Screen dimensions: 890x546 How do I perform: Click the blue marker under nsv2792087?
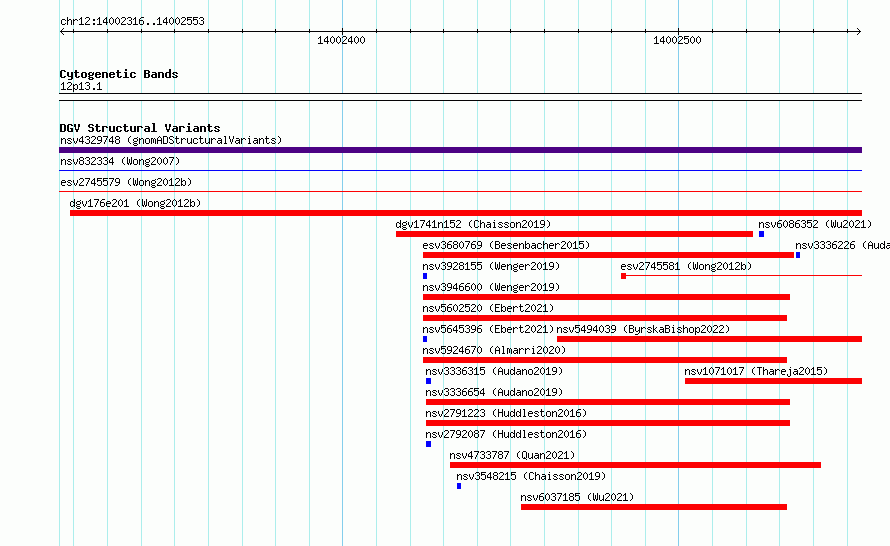click(x=428, y=444)
